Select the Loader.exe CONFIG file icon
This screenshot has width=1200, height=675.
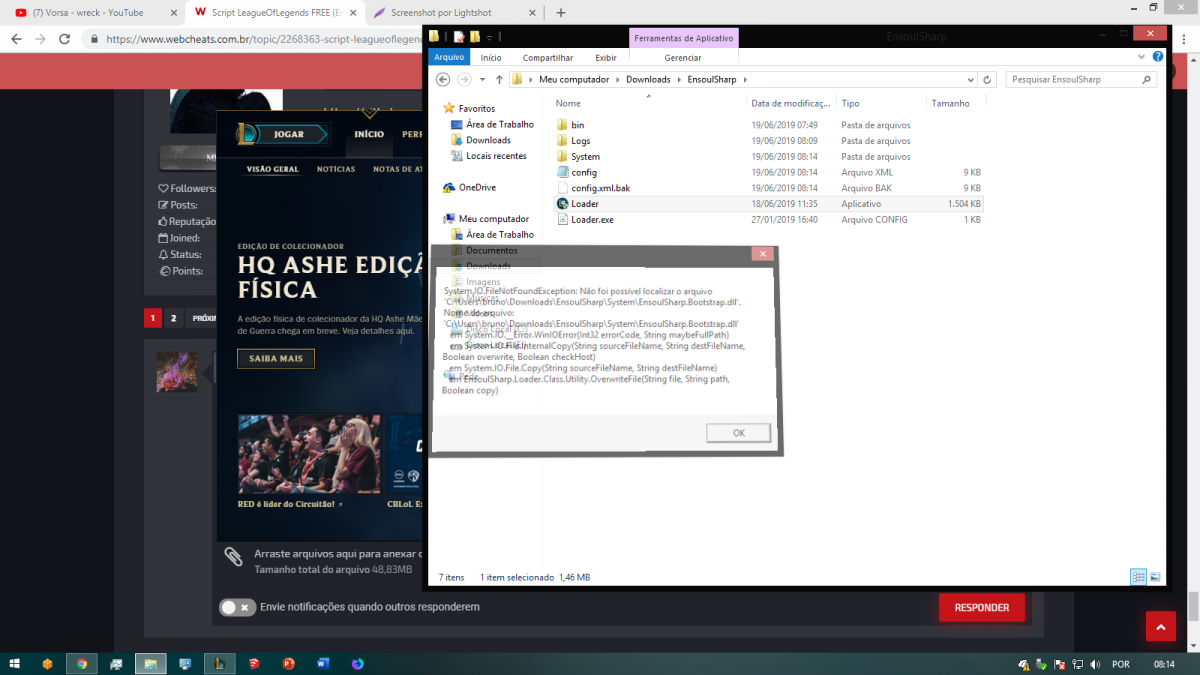563,220
